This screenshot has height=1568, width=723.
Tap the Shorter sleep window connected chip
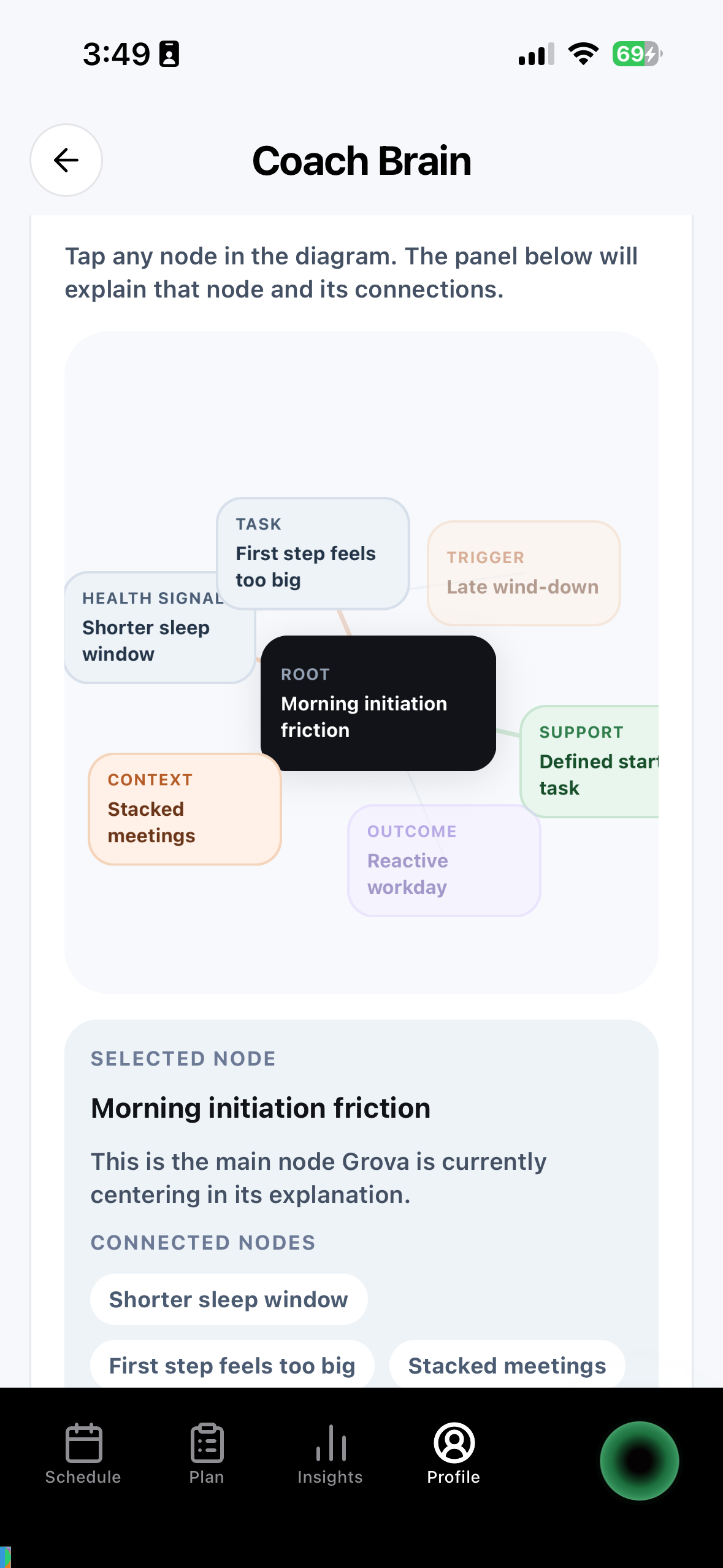[229, 1299]
